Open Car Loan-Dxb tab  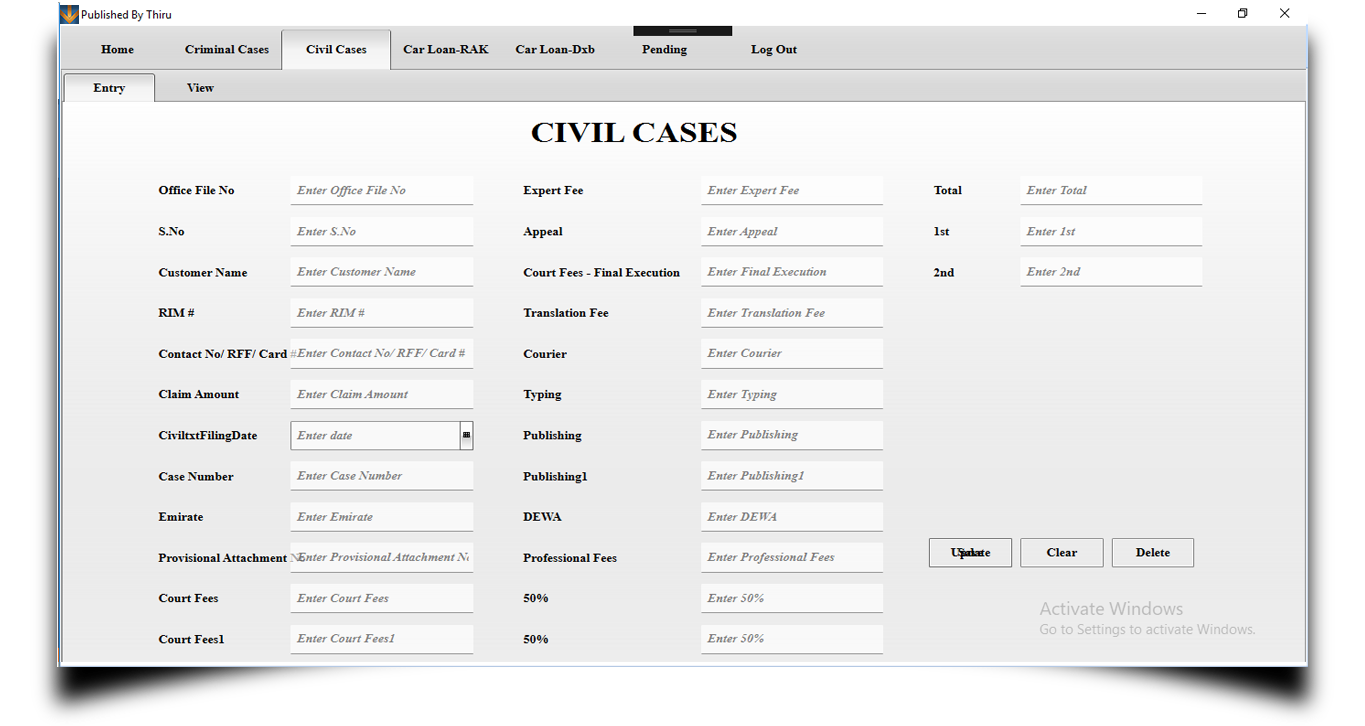coord(555,49)
